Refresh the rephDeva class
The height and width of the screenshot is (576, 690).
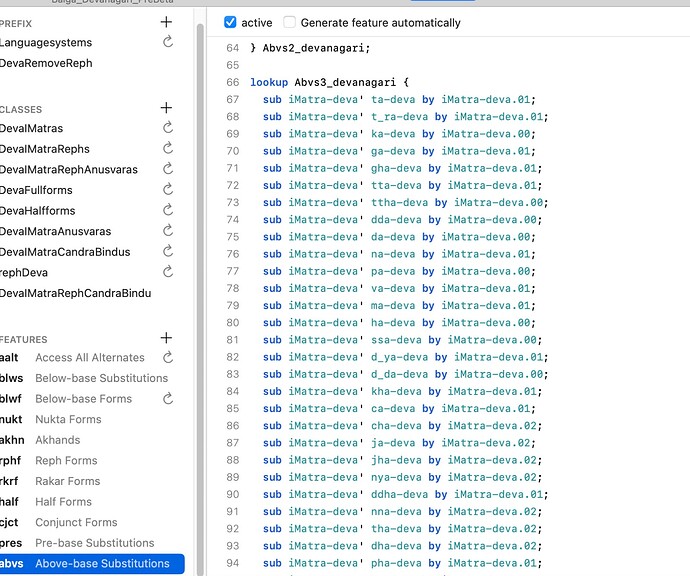(168, 272)
